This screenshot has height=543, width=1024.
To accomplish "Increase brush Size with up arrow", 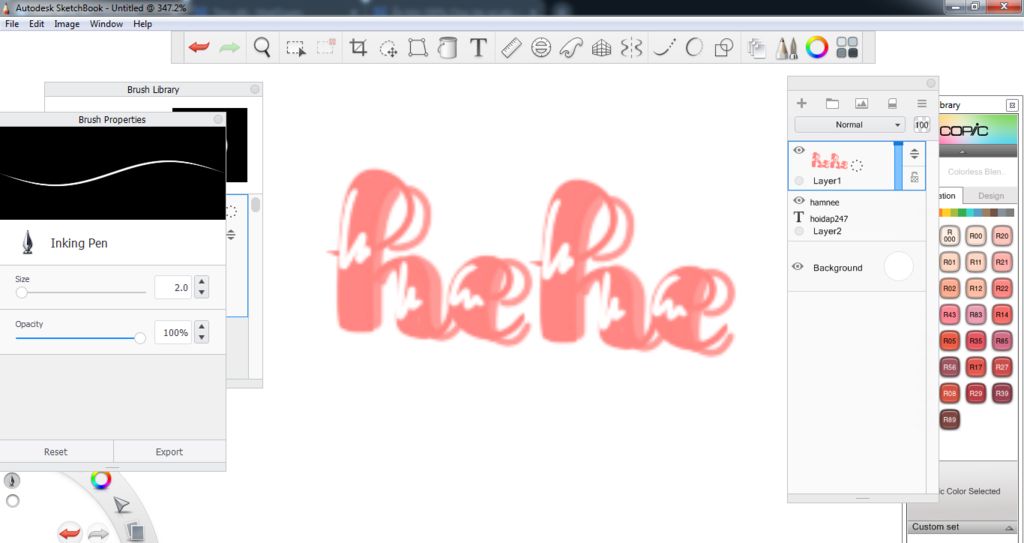I will [x=202, y=282].
